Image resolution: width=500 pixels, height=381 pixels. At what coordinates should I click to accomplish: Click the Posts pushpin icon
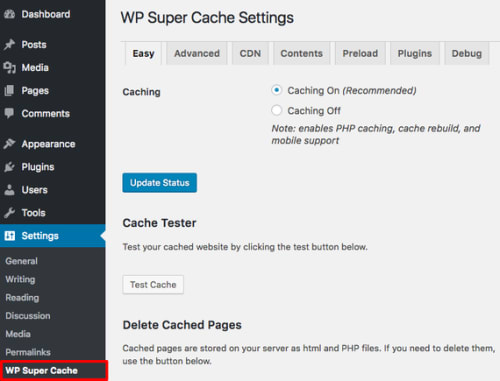click(9, 44)
